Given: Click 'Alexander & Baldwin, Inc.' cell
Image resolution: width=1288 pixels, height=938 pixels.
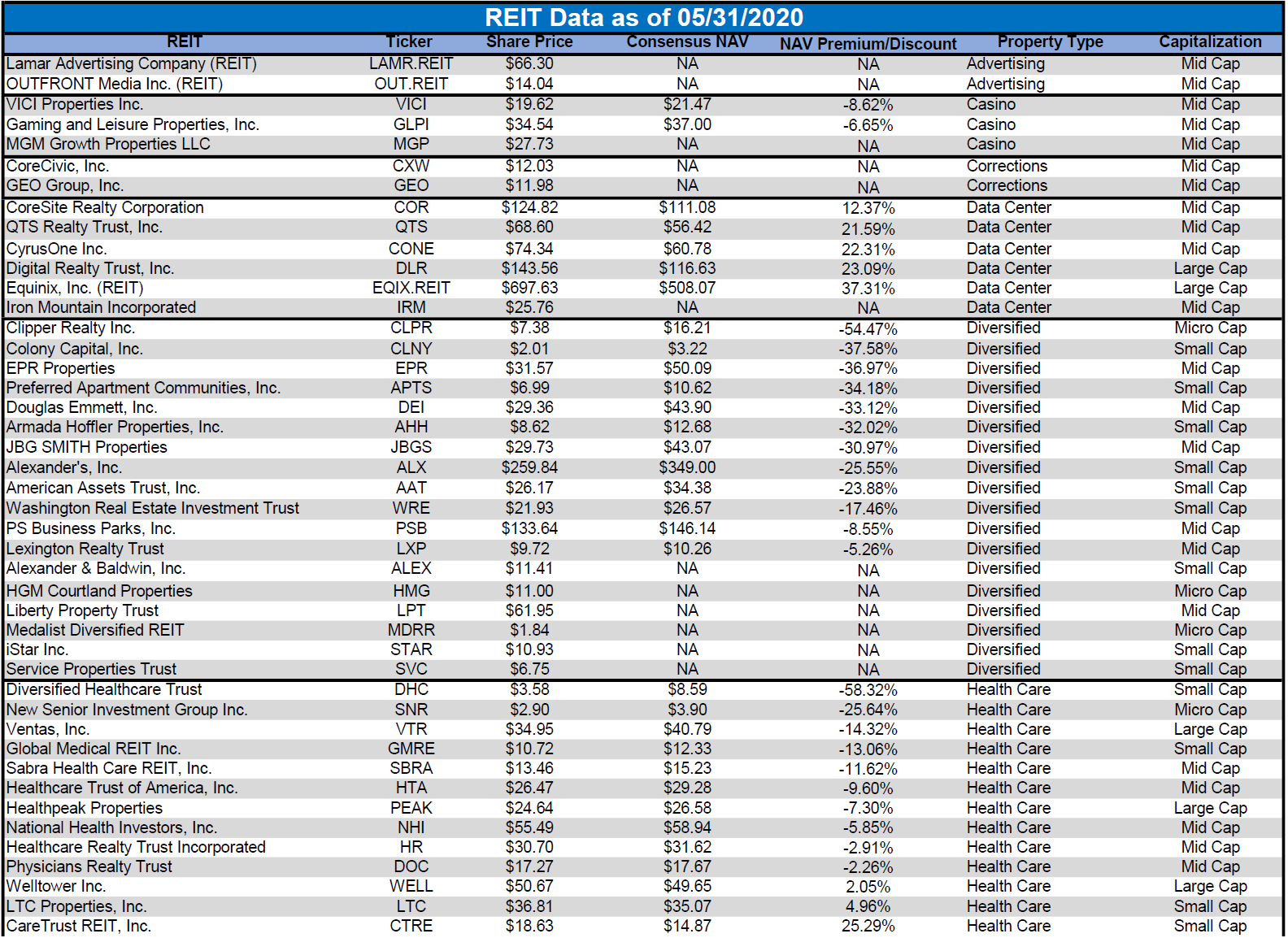Looking at the screenshot, I should point(96,568).
